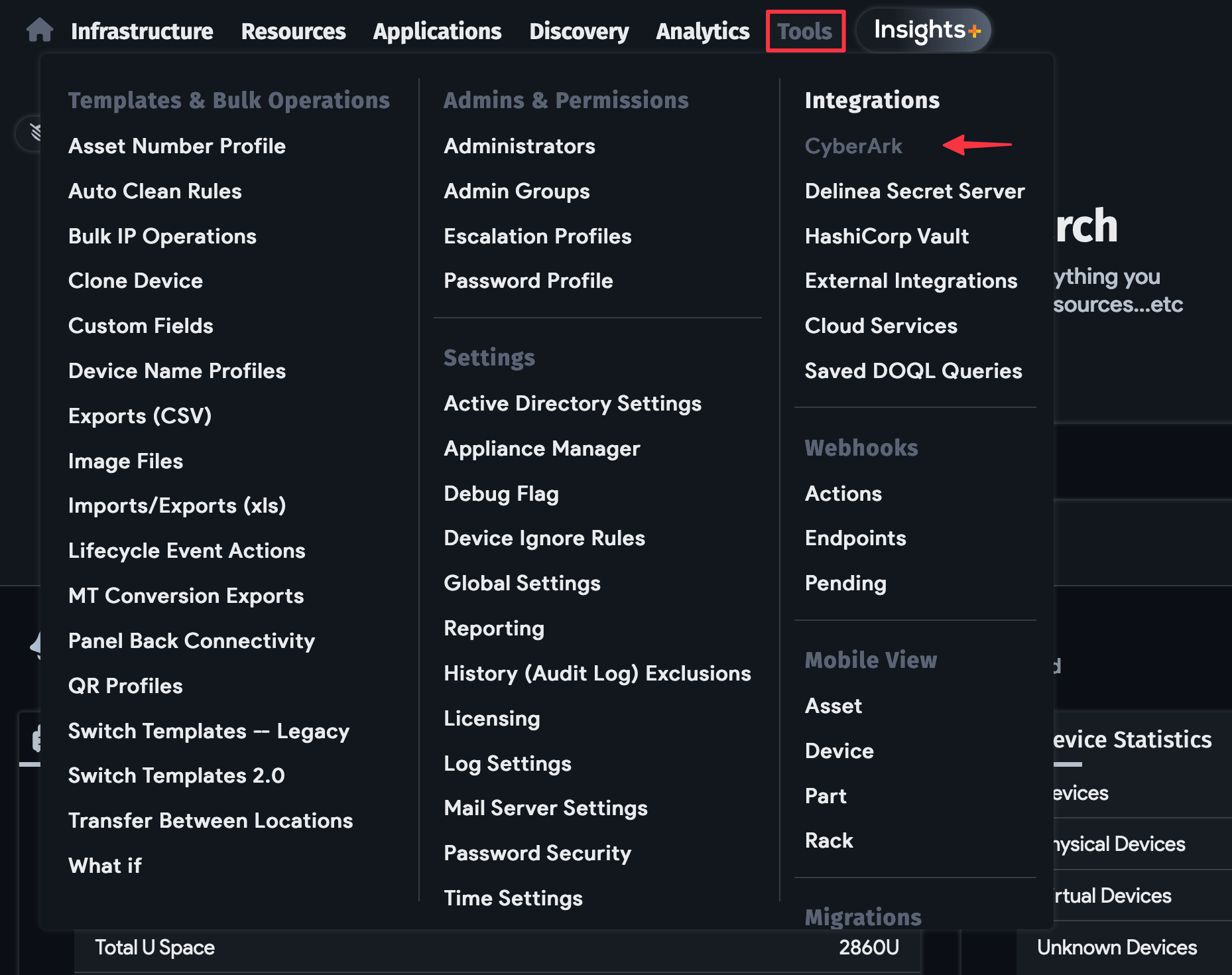Open Global Settings

click(x=522, y=583)
